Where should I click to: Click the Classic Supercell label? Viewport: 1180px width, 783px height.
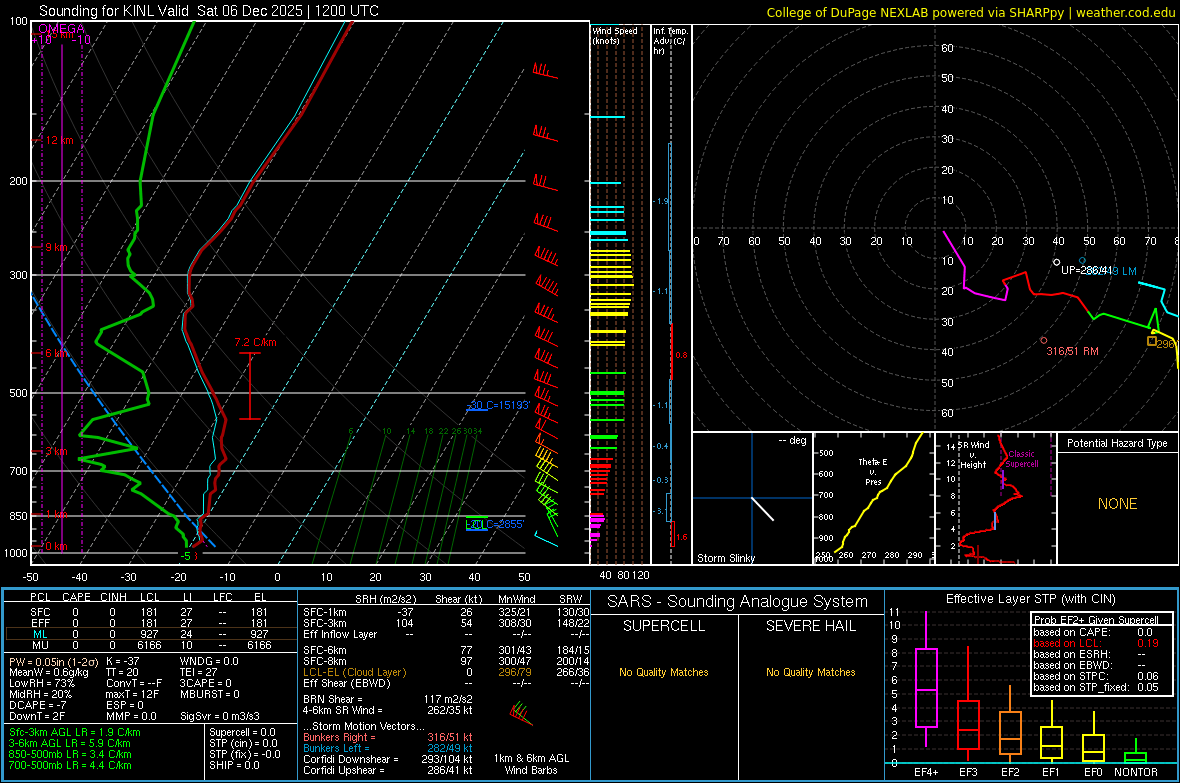1021,459
